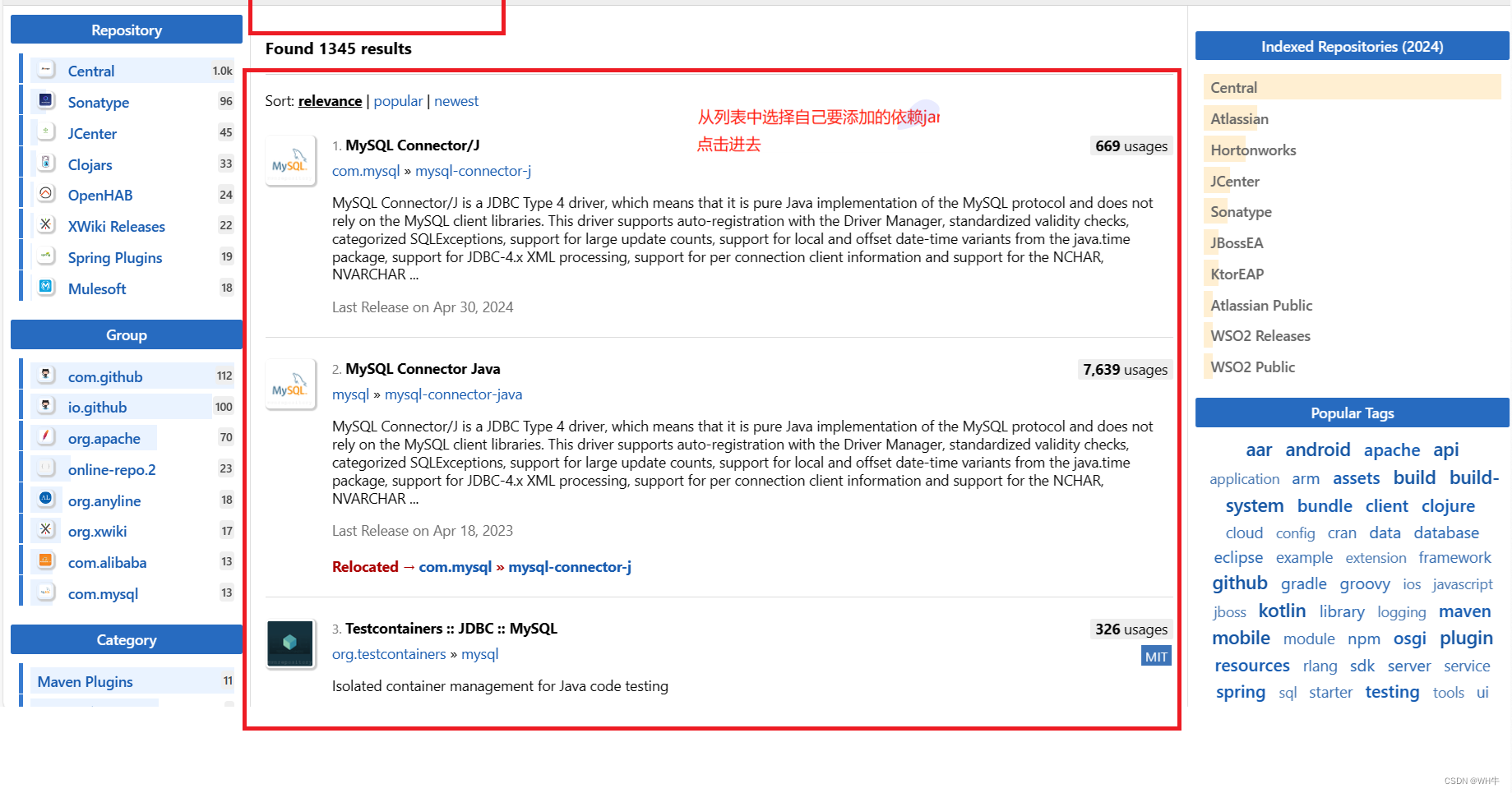Open the Hortonworks indexed repository
Screen dimensions: 1512x793
tap(1253, 150)
